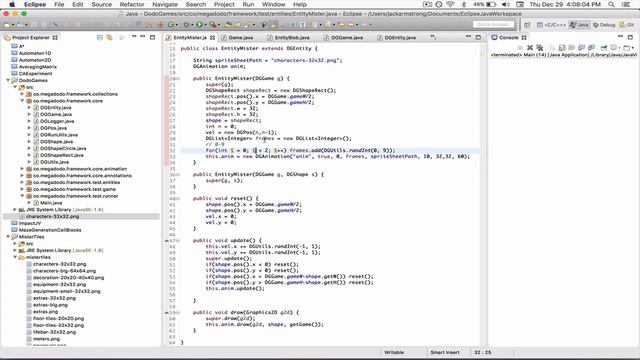Click the Open Perspective icon
Image resolution: width=640 pixels, height=360 pixels.
[x=527, y=25]
